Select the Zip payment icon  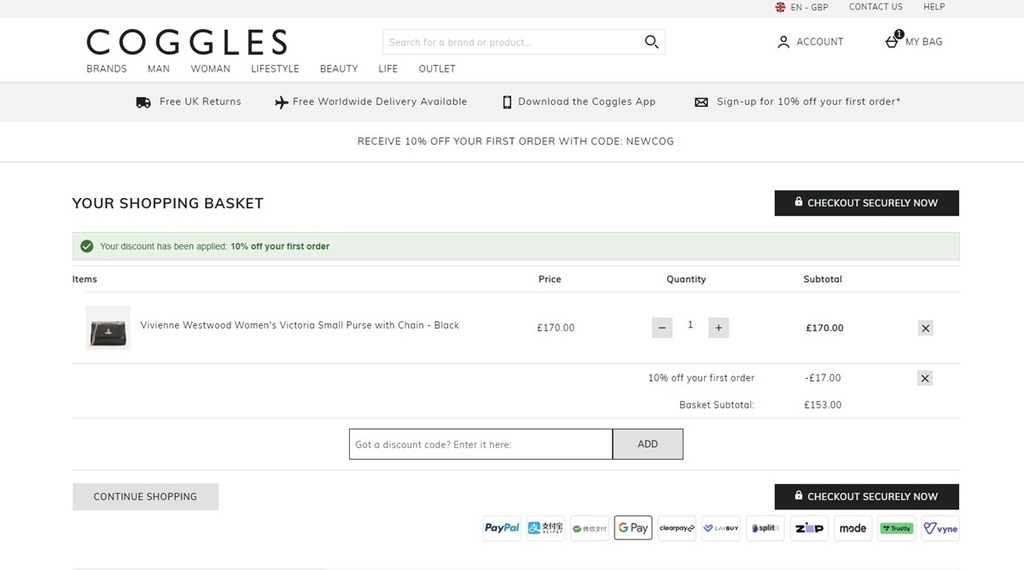808,528
